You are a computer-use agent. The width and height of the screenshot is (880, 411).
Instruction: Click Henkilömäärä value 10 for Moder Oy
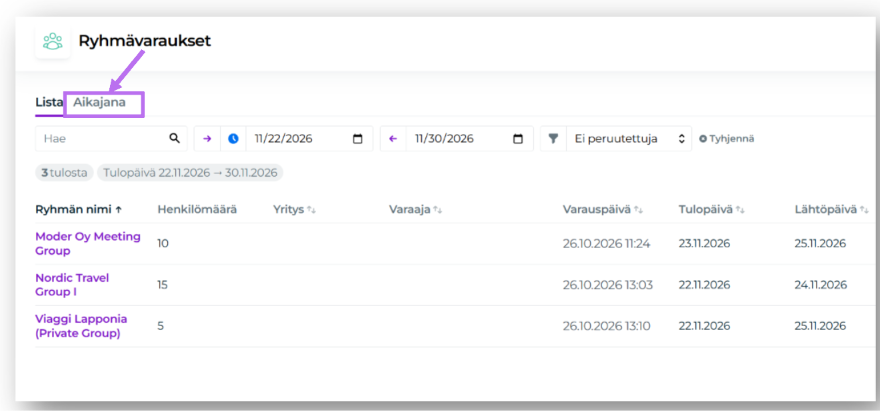coord(163,244)
